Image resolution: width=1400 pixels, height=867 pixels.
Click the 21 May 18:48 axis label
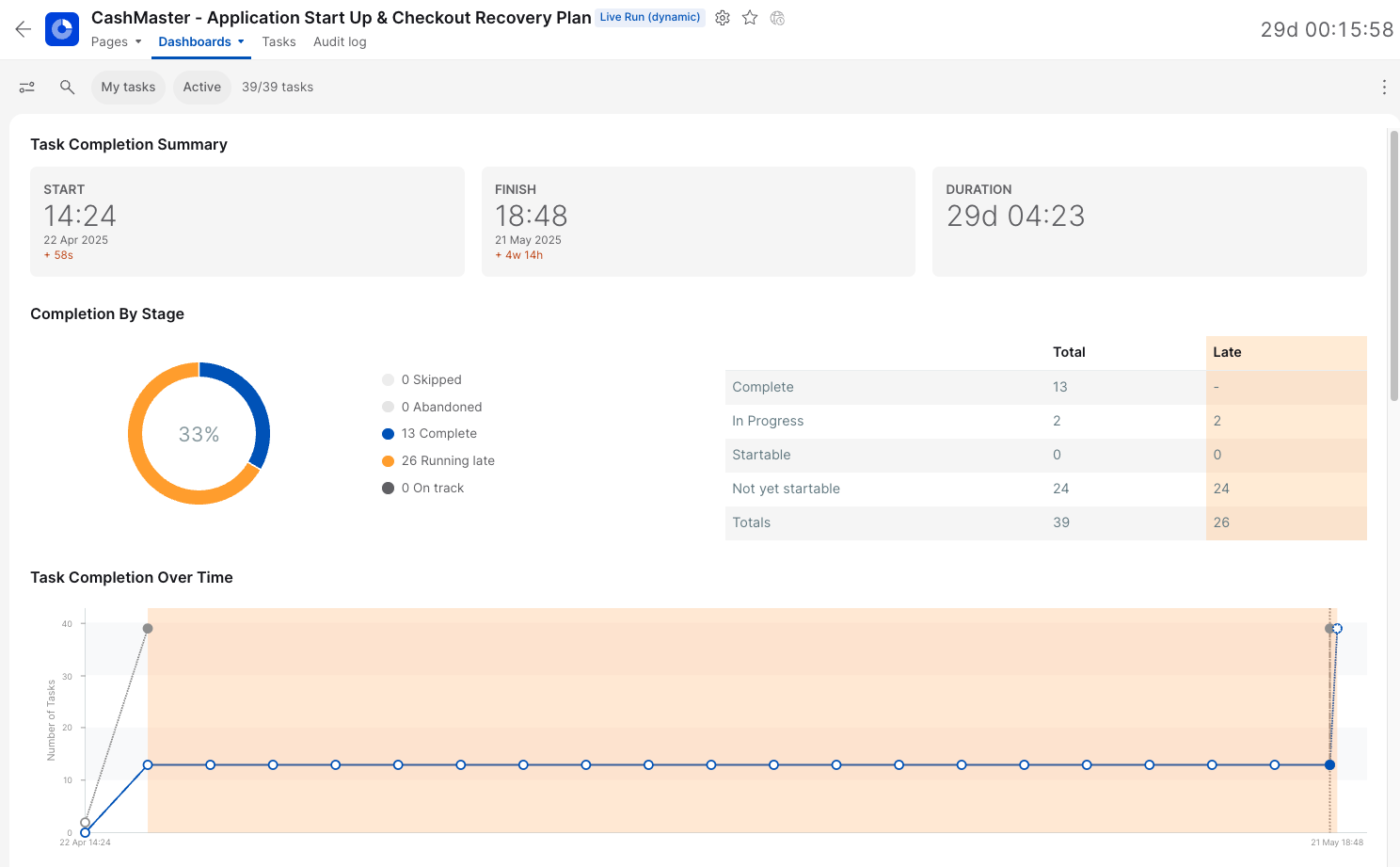click(1337, 843)
